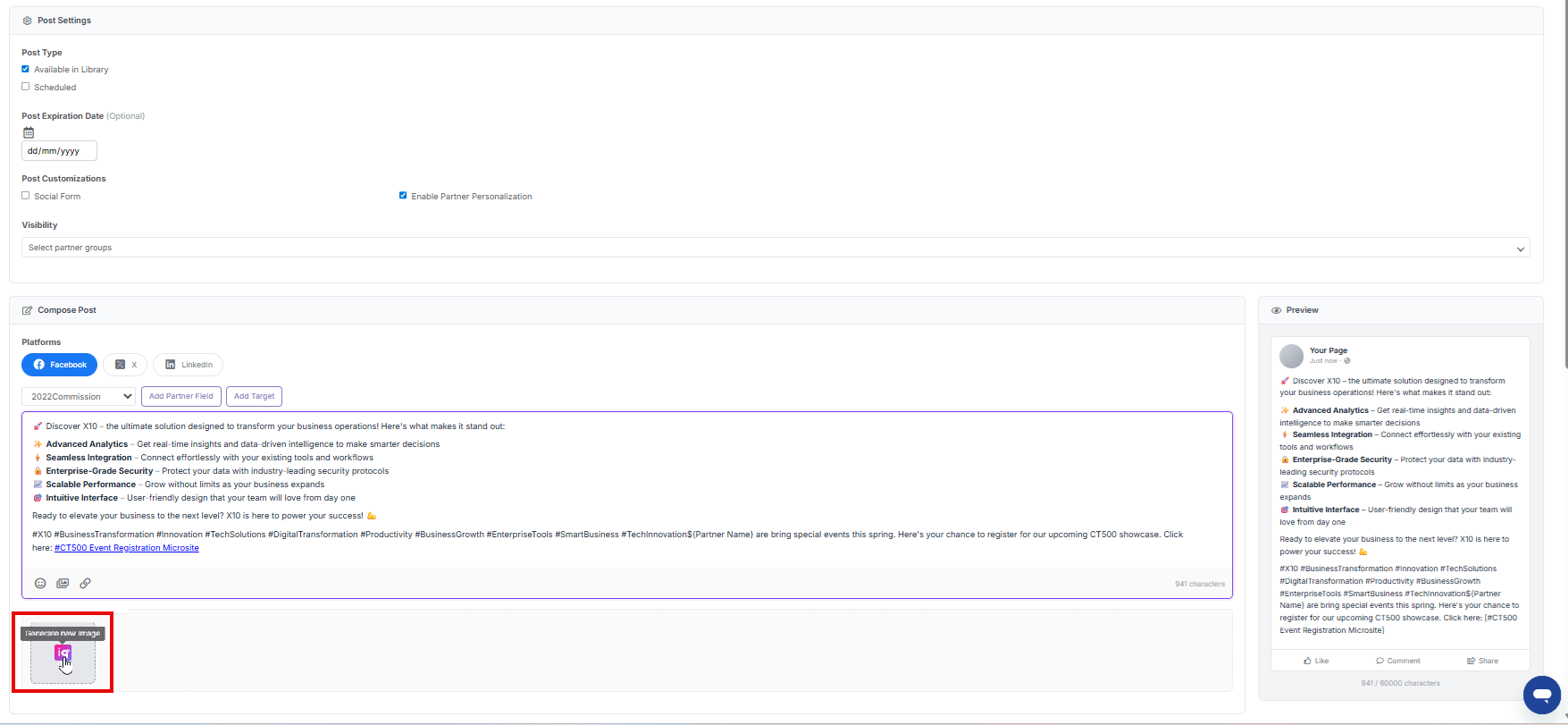Click the 941 characters counter in the editor
Image resolution: width=1568 pixels, height=725 pixels.
click(x=1200, y=584)
